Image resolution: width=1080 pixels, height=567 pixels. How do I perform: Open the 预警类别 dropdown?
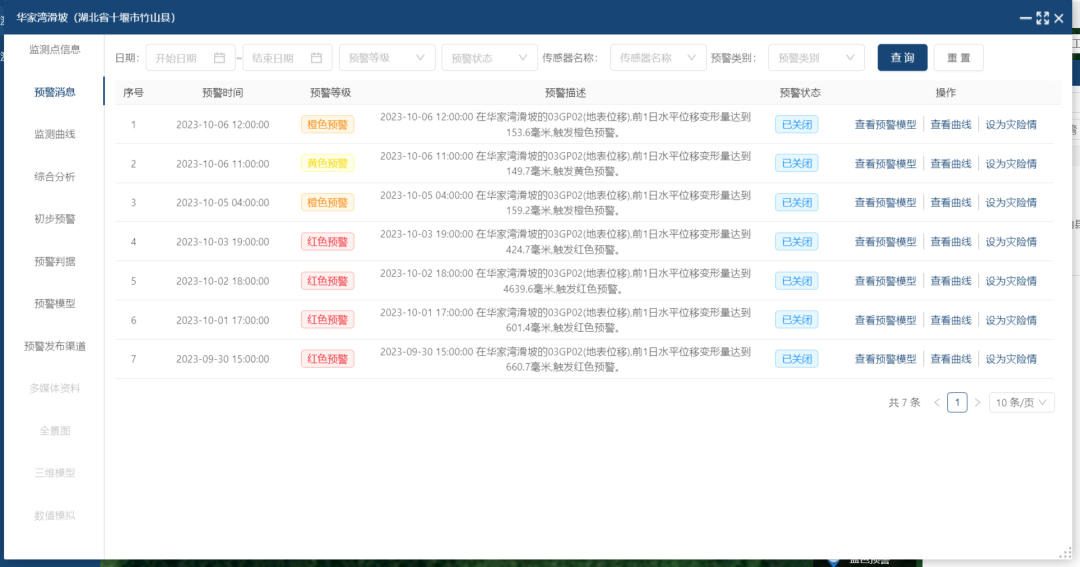pyautogui.click(x=816, y=58)
